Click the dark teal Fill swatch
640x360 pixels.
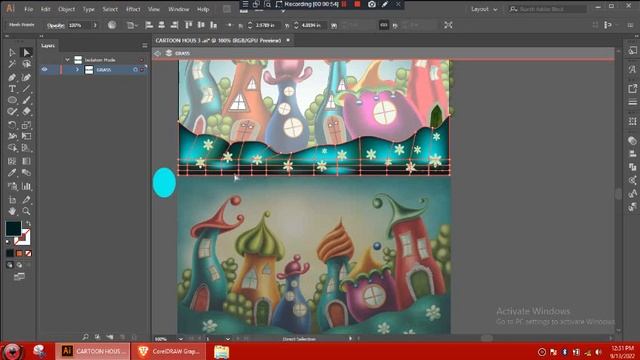point(13,229)
